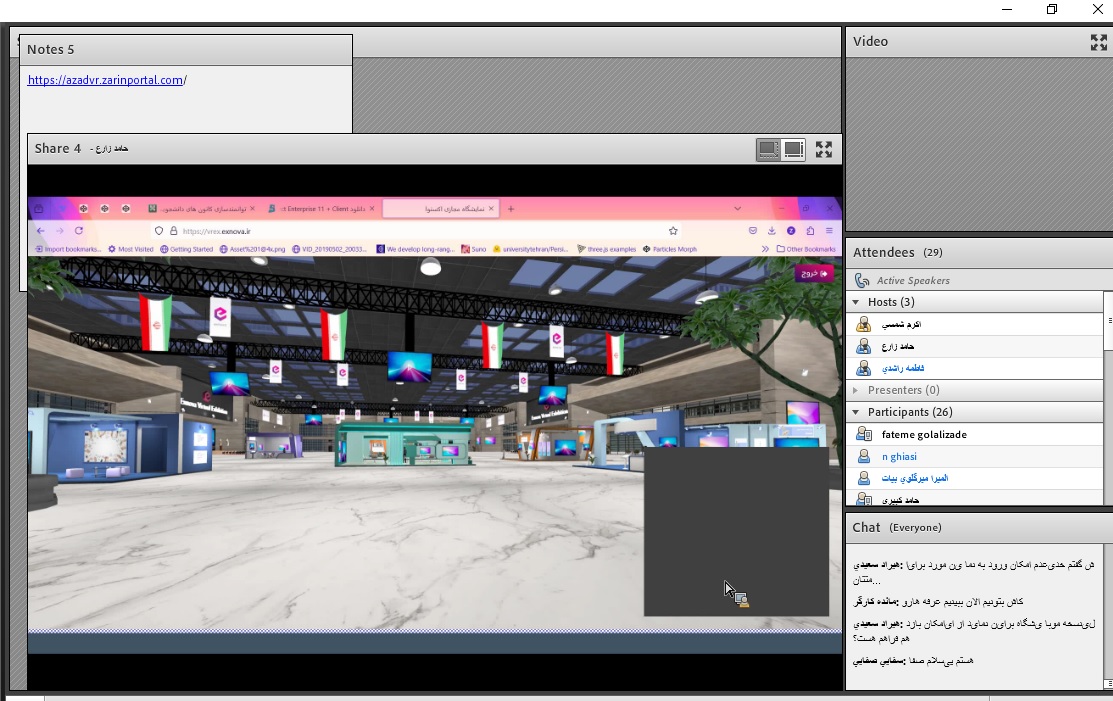This screenshot has width=1113, height=701.
Task: Click the shared browser's back arrow
Action: (x=39, y=230)
